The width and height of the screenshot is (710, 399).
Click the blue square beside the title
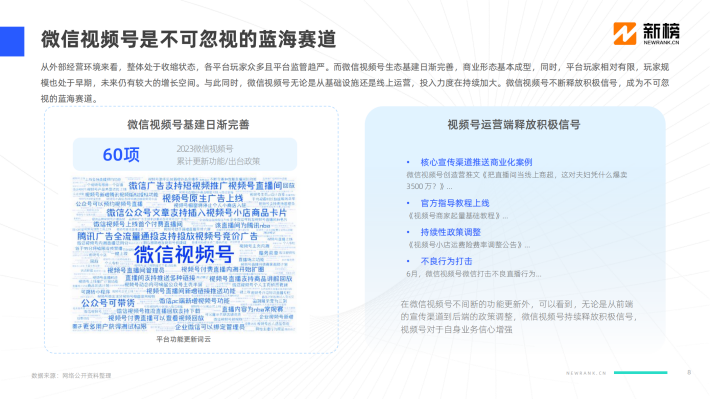pos(12,41)
